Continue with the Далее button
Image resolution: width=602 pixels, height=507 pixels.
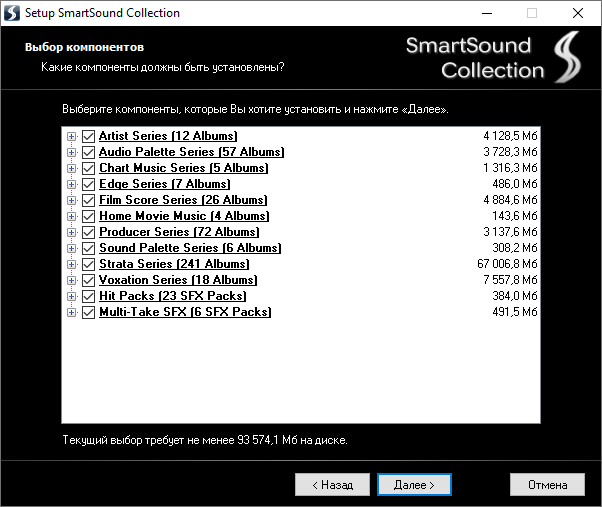414,485
